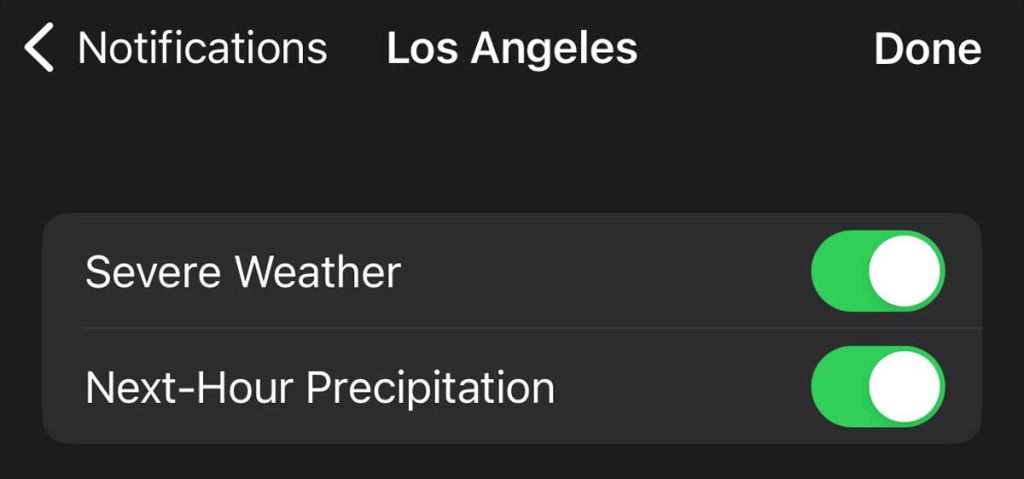Select the Next-Hour Precipitation label text
Screen dimensions: 1024x479
320,388
